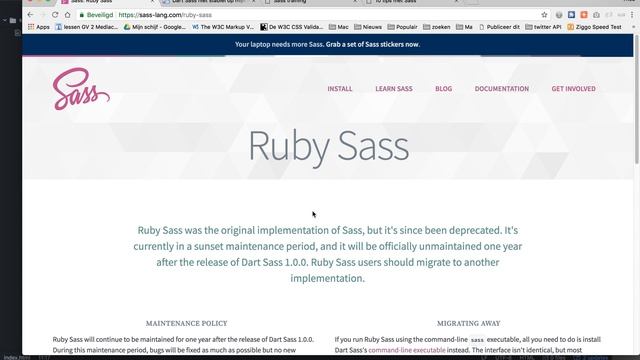Open the Populair bookmarks folder
640x360 pixels.
tap(402, 27)
